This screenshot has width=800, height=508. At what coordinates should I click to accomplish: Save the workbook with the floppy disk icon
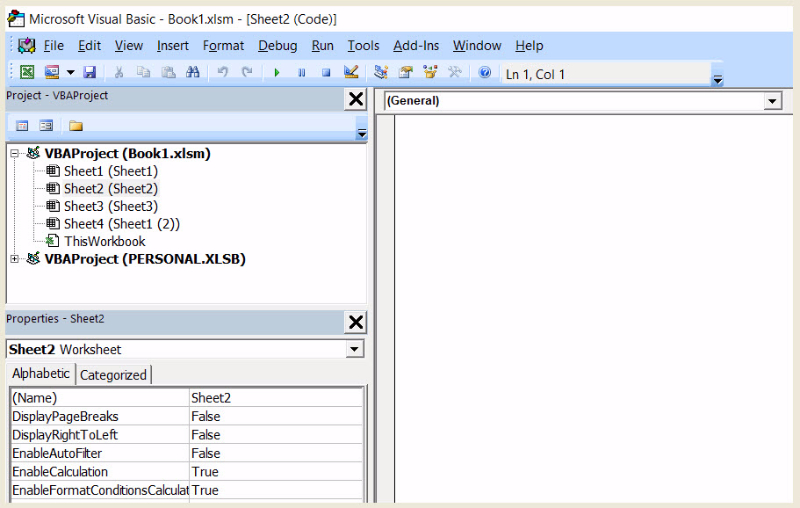[x=90, y=73]
